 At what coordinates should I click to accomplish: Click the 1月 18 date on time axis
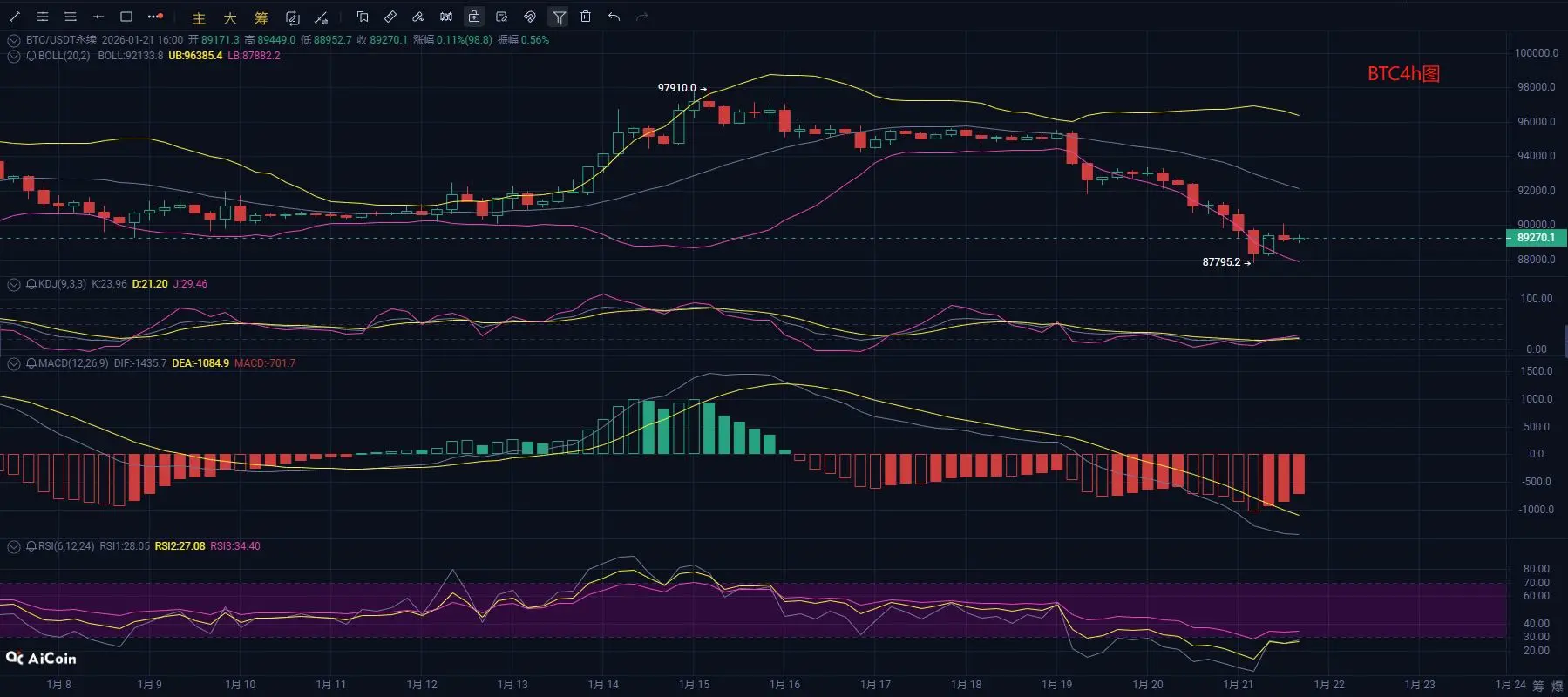966,685
